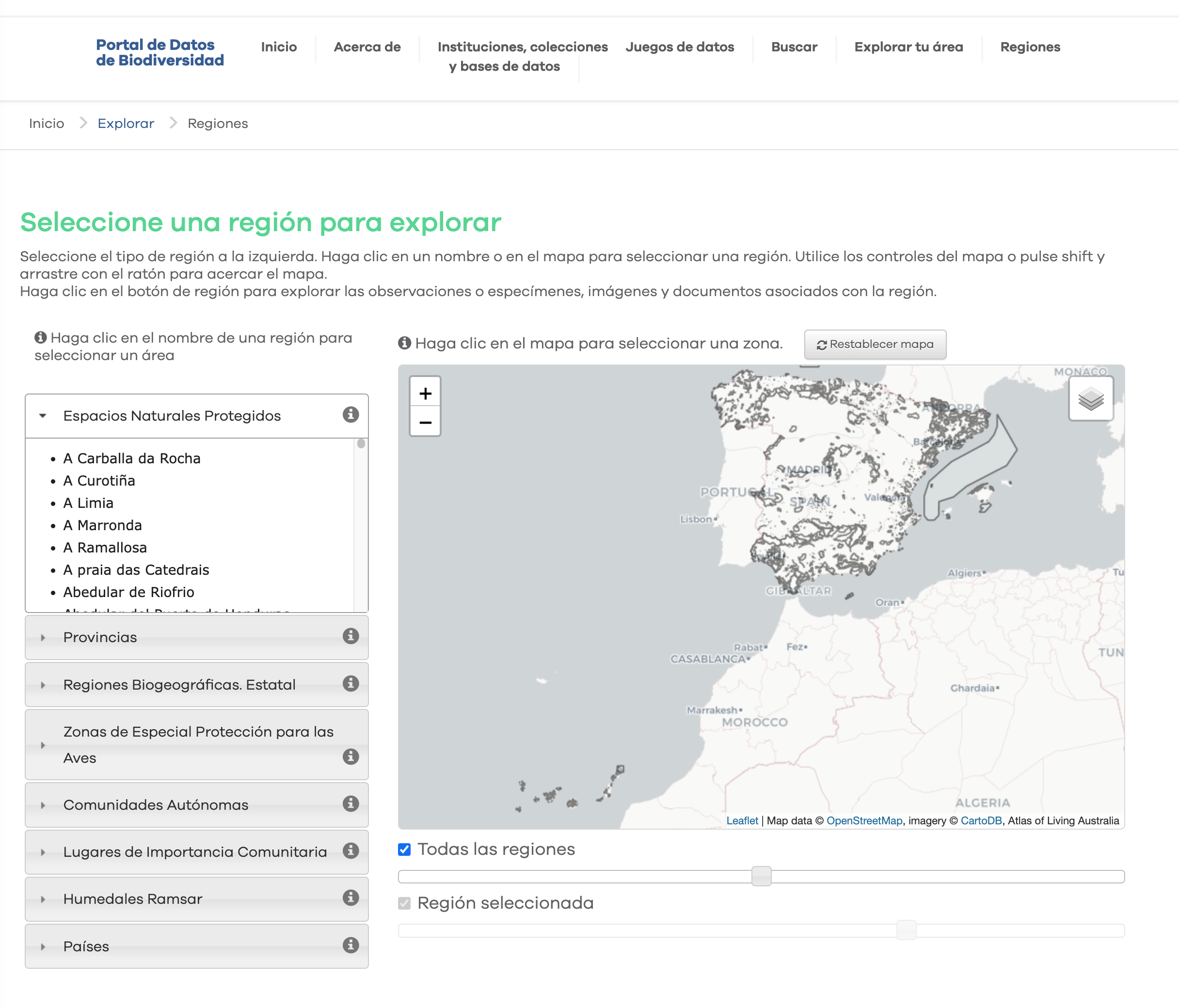
Task: Show info for Lugares de Importancia Comunitaria
Action: (351, 850)
